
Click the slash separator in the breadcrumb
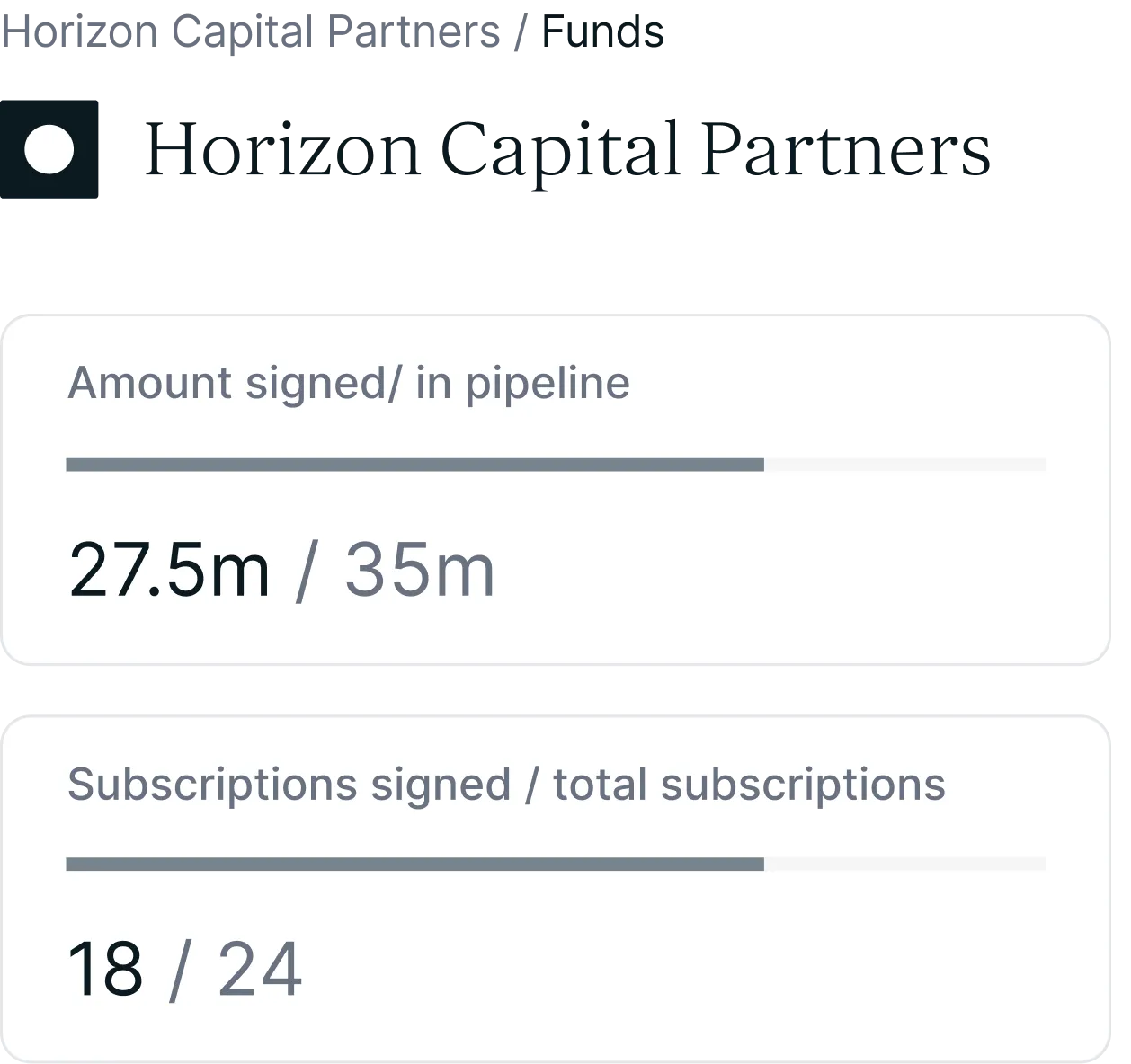pyautogui.click(x=521, y=32)
